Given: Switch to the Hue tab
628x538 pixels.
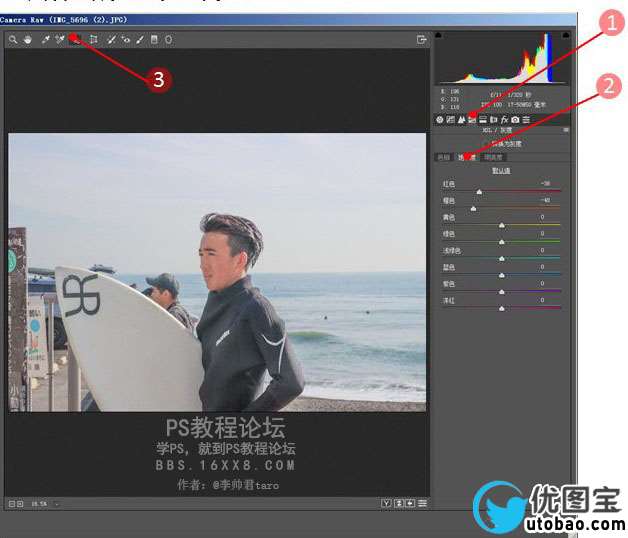Looking at the screenshot, I should tap(443, 157).
